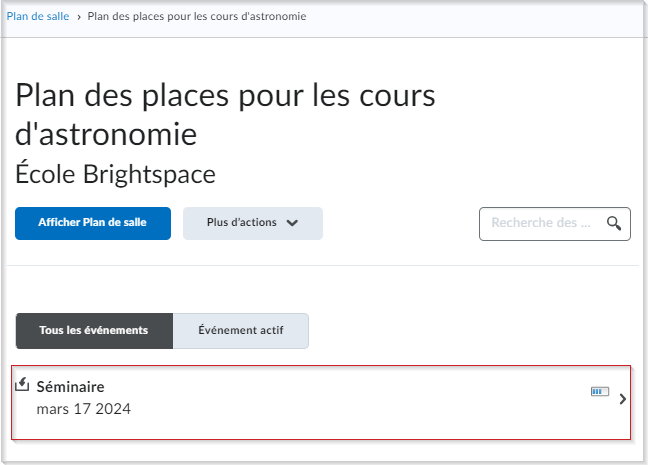This screenshot has height=465, width=648.
Task: Click the magnifying glass search icon
Action: click(x=614, y=223)
